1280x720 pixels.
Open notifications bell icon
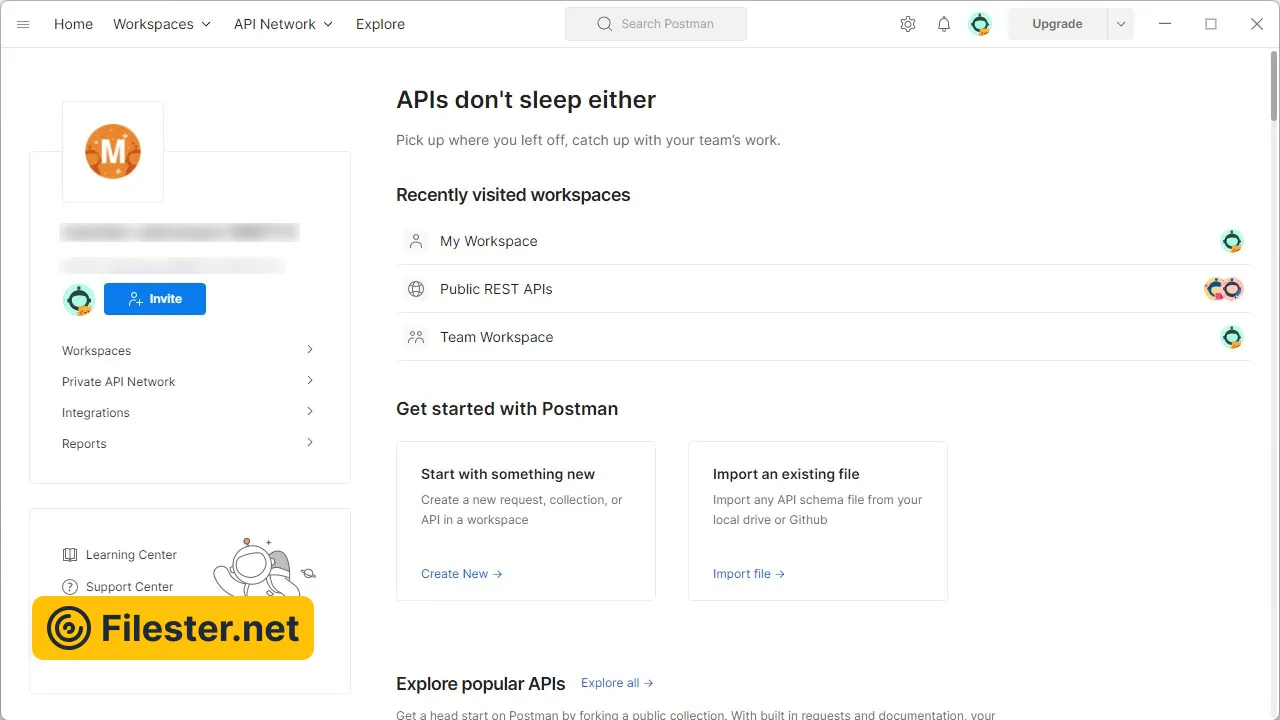(x=943, y=24)
